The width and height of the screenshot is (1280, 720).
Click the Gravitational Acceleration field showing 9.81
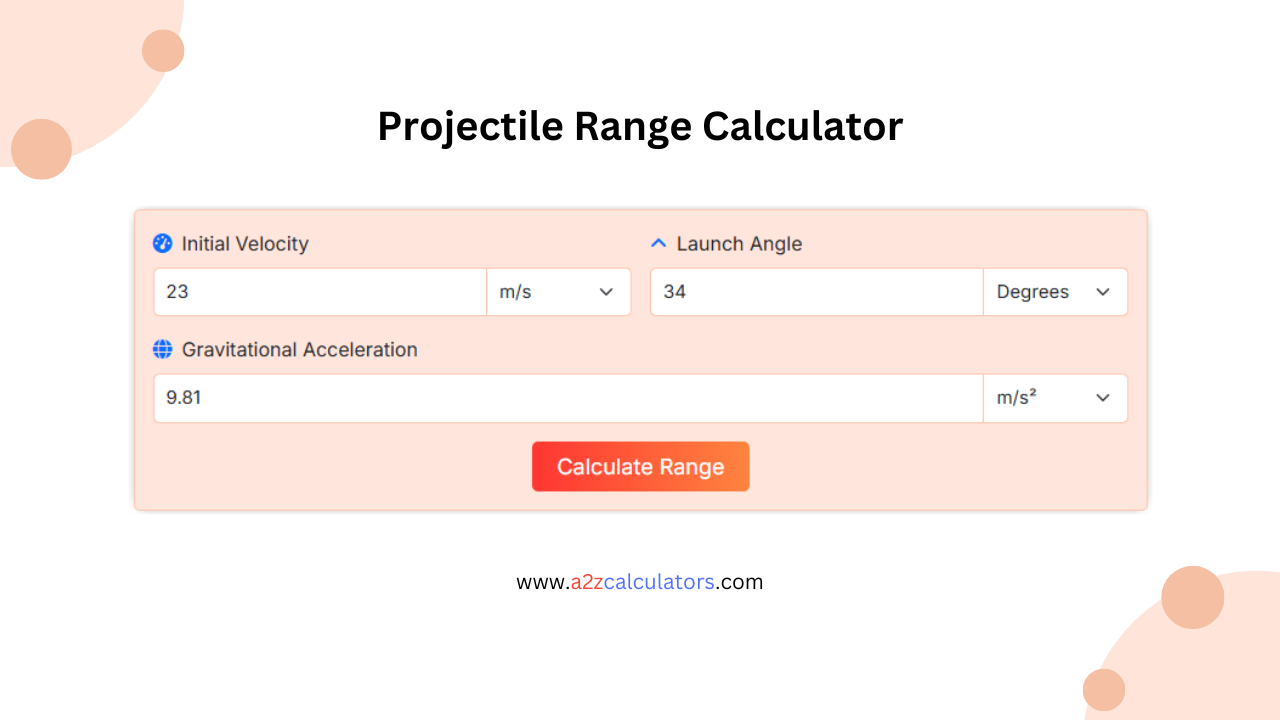pos(567,397)
